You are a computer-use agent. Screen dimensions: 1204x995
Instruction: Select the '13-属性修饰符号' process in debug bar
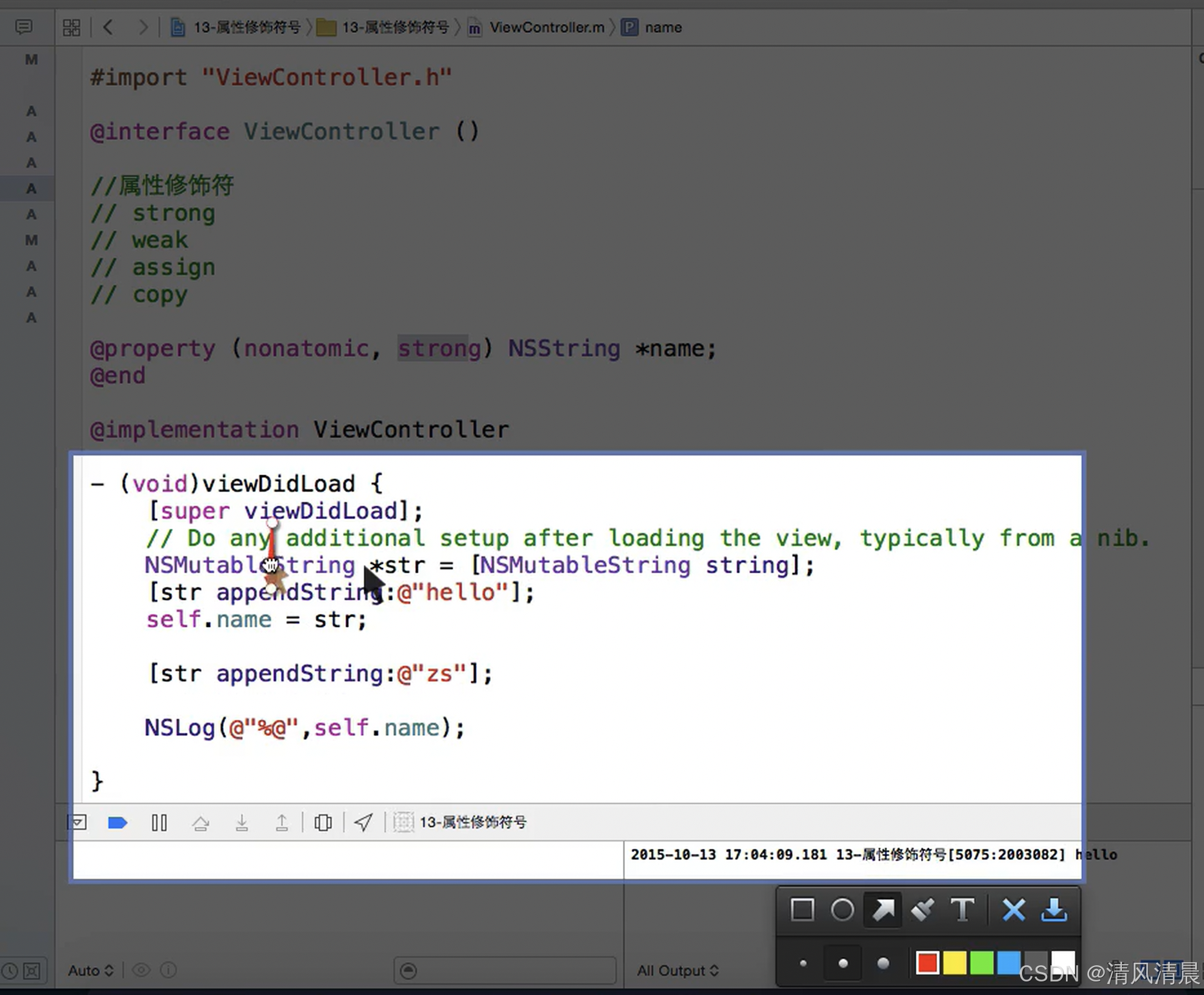[x=460, y=822]
